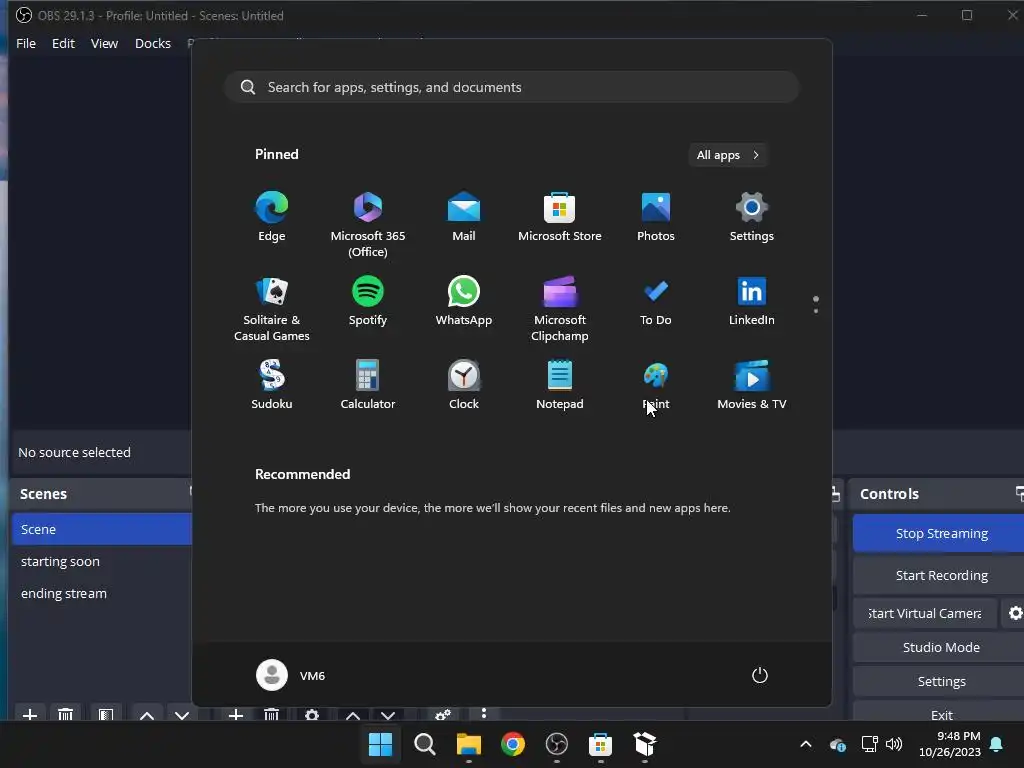Open virtual camera settings gear in OBS
Viewport: 1024px width, 768px height.
pyautogui.click(x=1015, y=613)
